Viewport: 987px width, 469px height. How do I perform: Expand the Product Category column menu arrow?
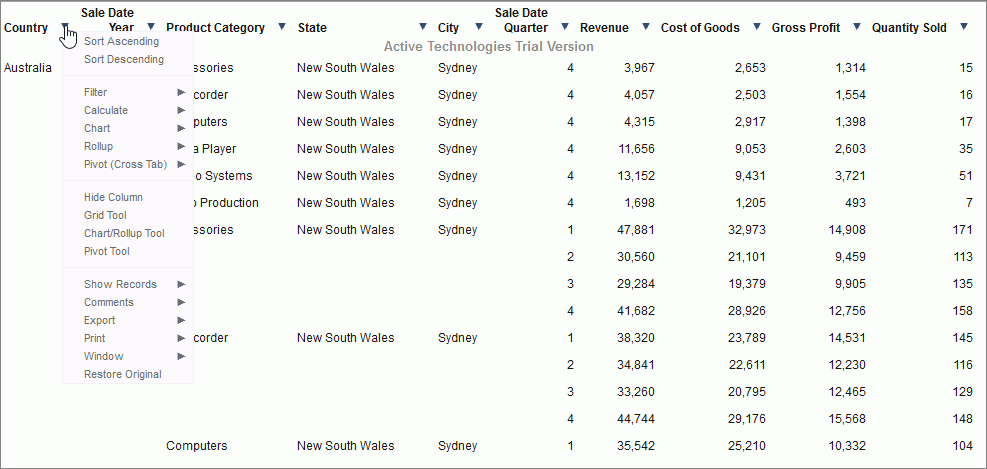point(281,27)
